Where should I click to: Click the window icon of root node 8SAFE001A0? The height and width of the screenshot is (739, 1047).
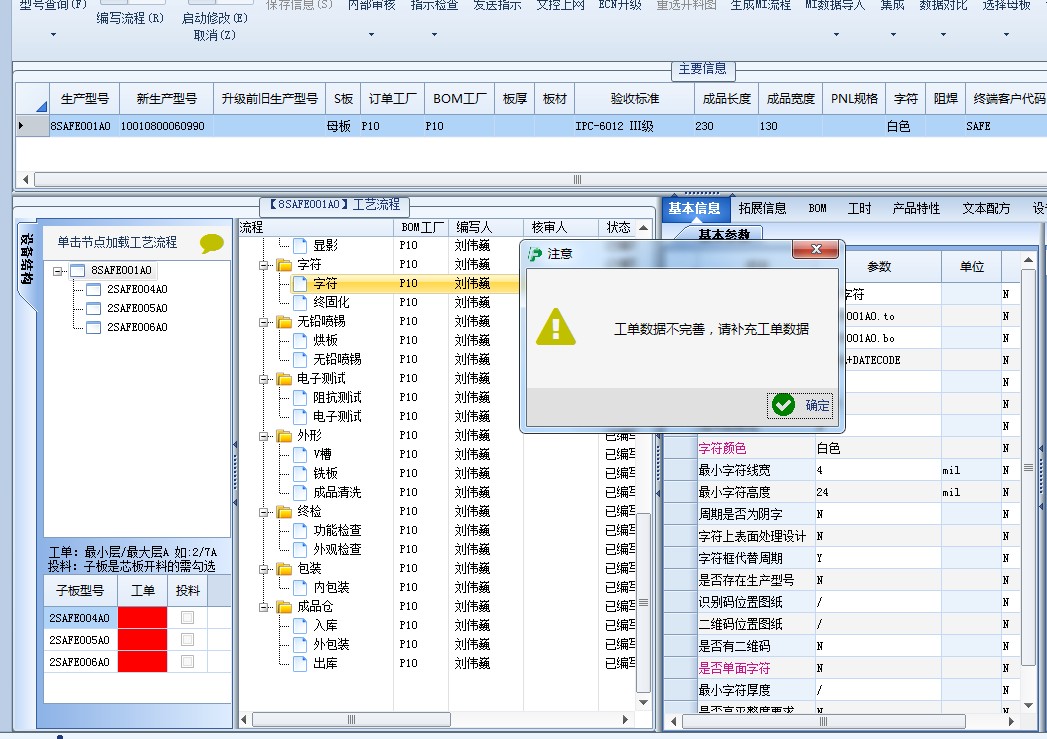(x=77, y=270)
